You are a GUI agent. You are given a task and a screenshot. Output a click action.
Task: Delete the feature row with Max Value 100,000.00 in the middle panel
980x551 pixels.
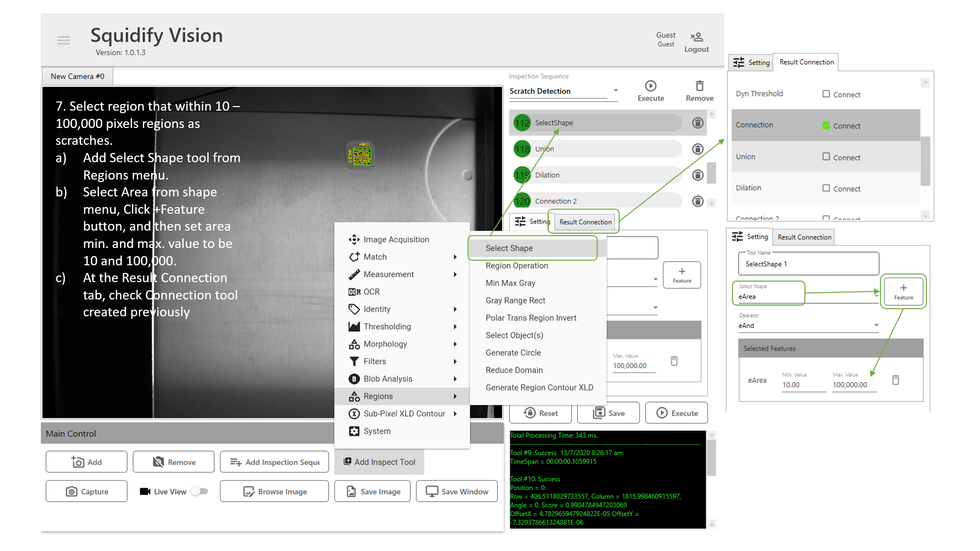point(674,361)
